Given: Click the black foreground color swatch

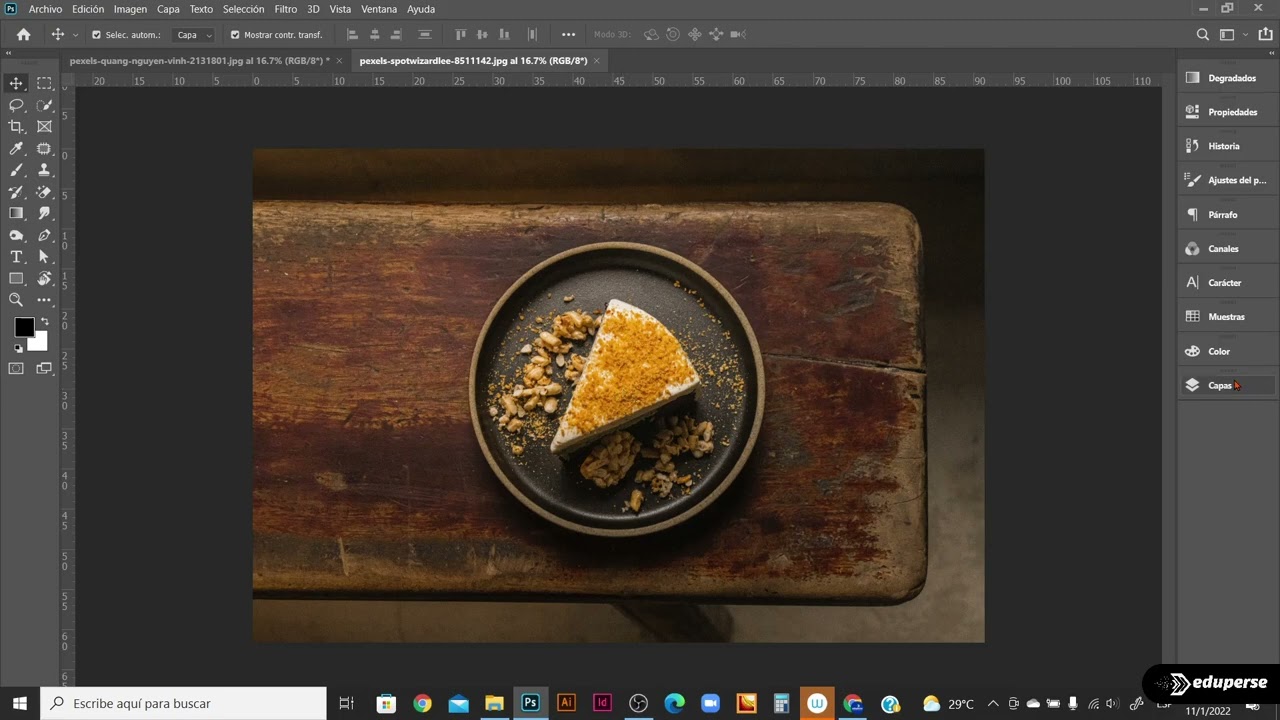Looking at the screenshot, I should tap(23, 326).
